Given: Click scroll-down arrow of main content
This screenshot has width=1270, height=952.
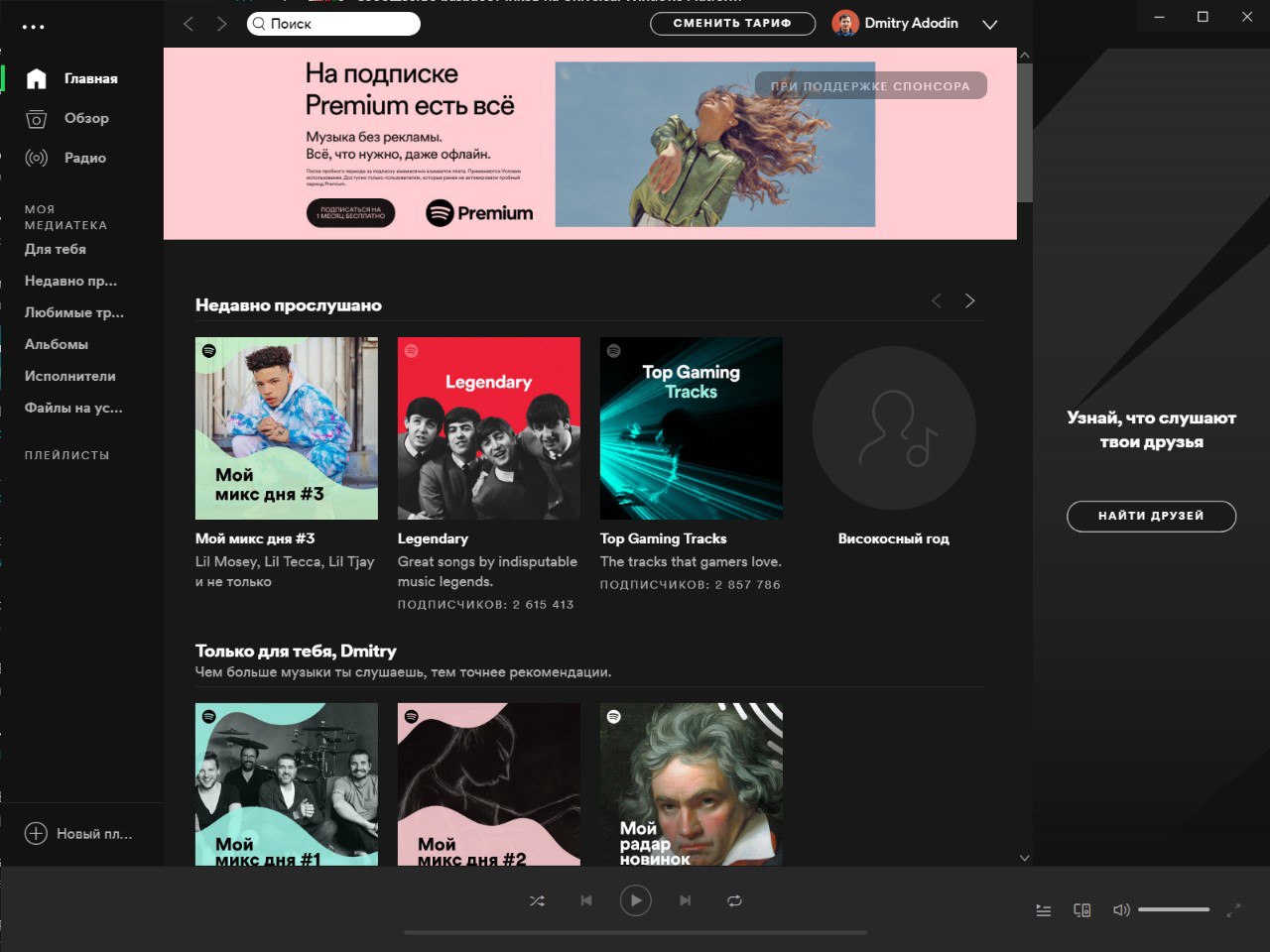Looking at the screenshot, I should point(1025,858).
